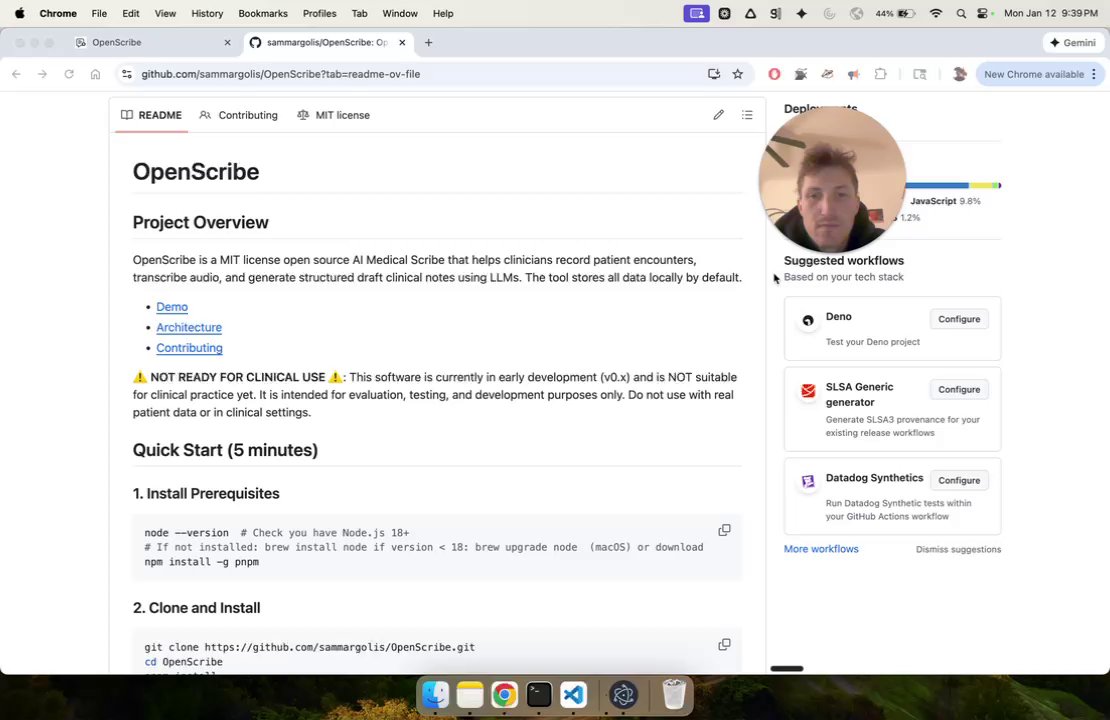Reload the page
The image size is (1110, 720).
pos(69,74)
